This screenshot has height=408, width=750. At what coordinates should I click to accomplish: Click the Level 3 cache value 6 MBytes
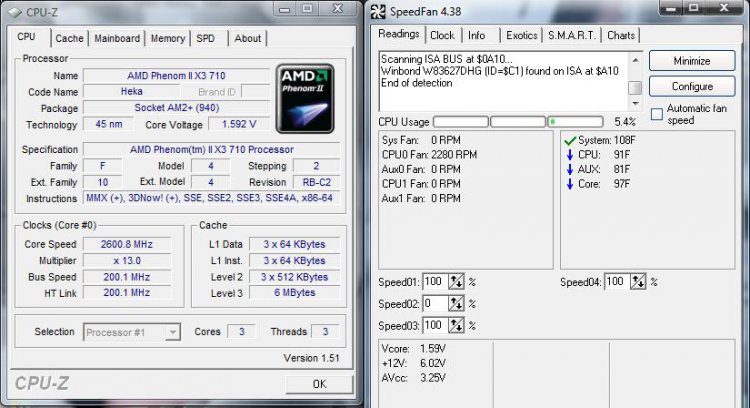coord(295,293)
